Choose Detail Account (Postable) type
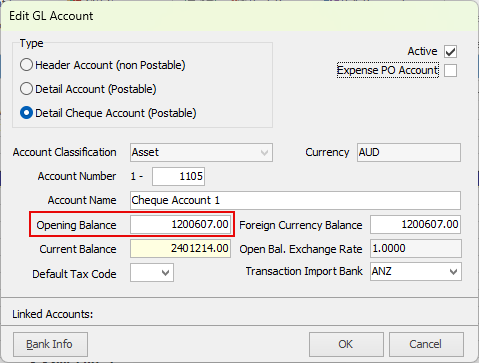Viewport: 479px width, 363px height. tap(26, 89)
